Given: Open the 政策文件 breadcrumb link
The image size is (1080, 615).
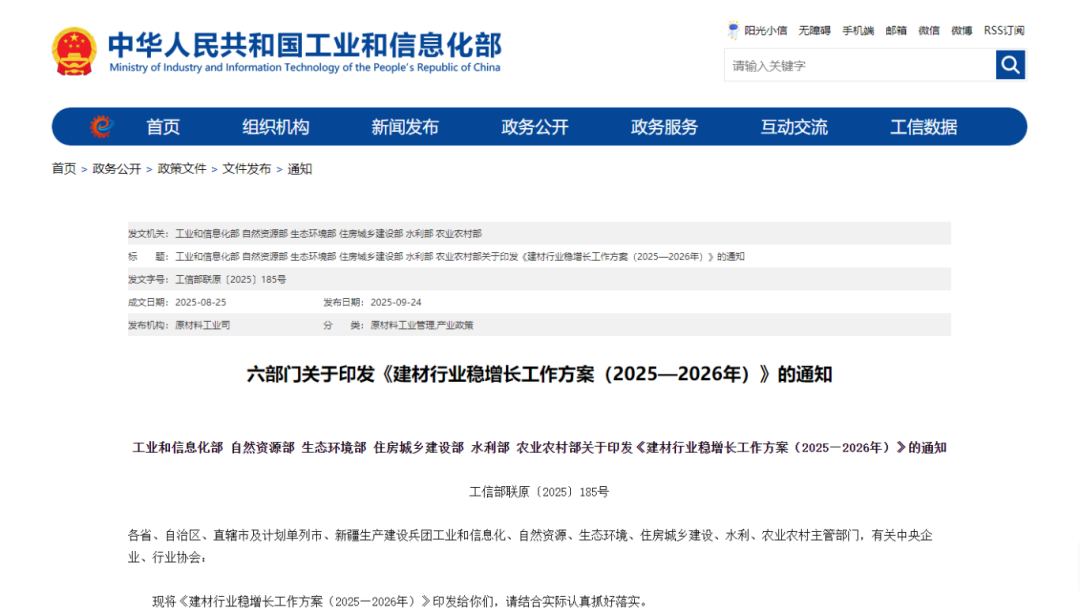Looking at the screenshot, I should point(180,169).
